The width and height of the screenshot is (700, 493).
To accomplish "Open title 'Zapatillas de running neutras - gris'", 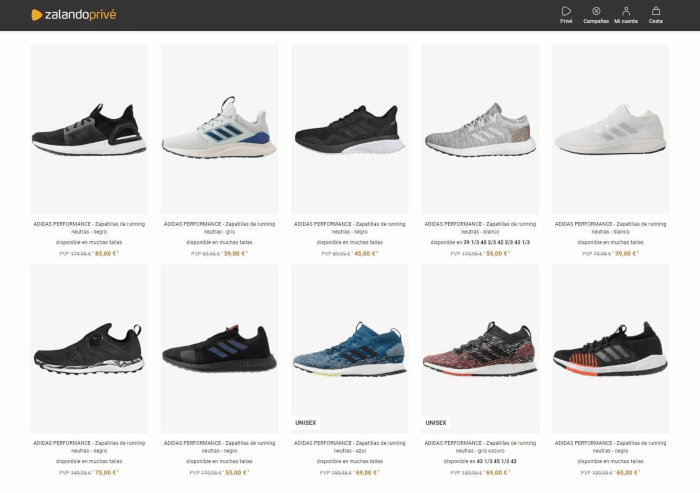I will coord(219,228).
